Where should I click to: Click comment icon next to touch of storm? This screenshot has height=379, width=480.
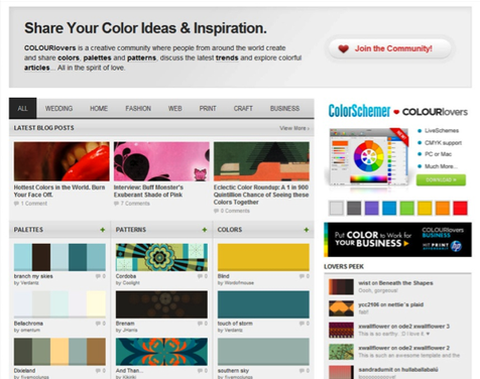(302, 323)
